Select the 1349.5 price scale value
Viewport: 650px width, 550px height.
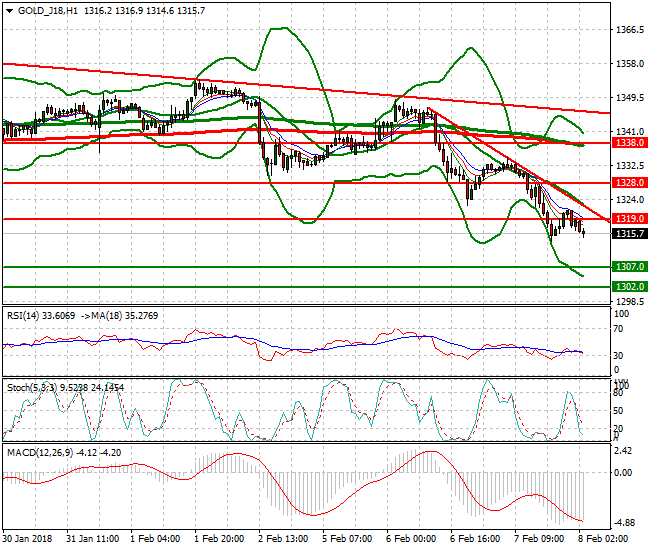pyautogui.click(x=630, y=98)
